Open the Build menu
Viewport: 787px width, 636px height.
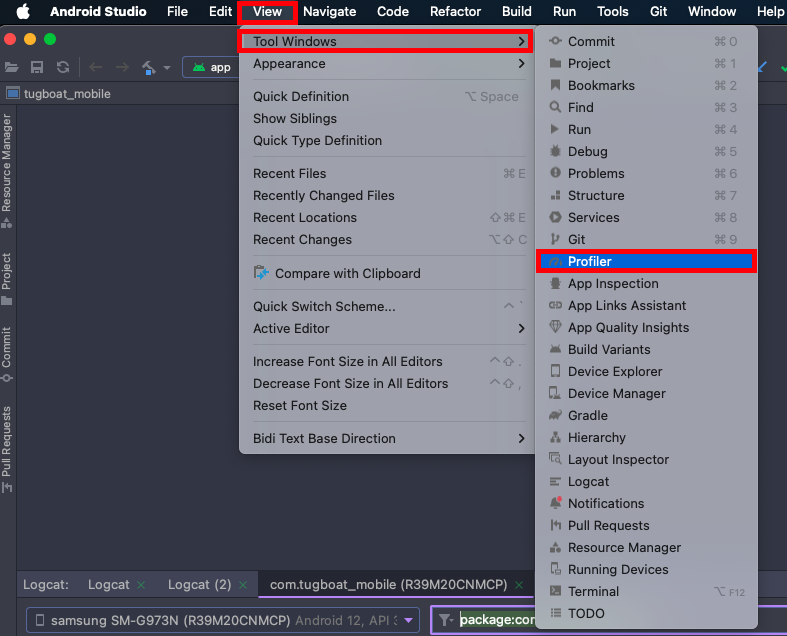pyautogui.click(x=516, y=11)
